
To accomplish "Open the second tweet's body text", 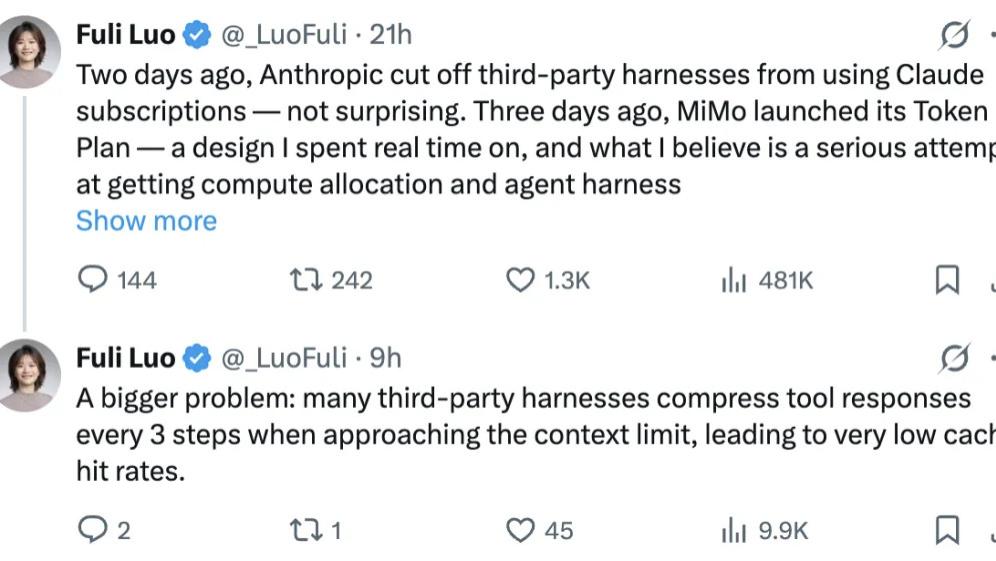I will click(500, 434).
